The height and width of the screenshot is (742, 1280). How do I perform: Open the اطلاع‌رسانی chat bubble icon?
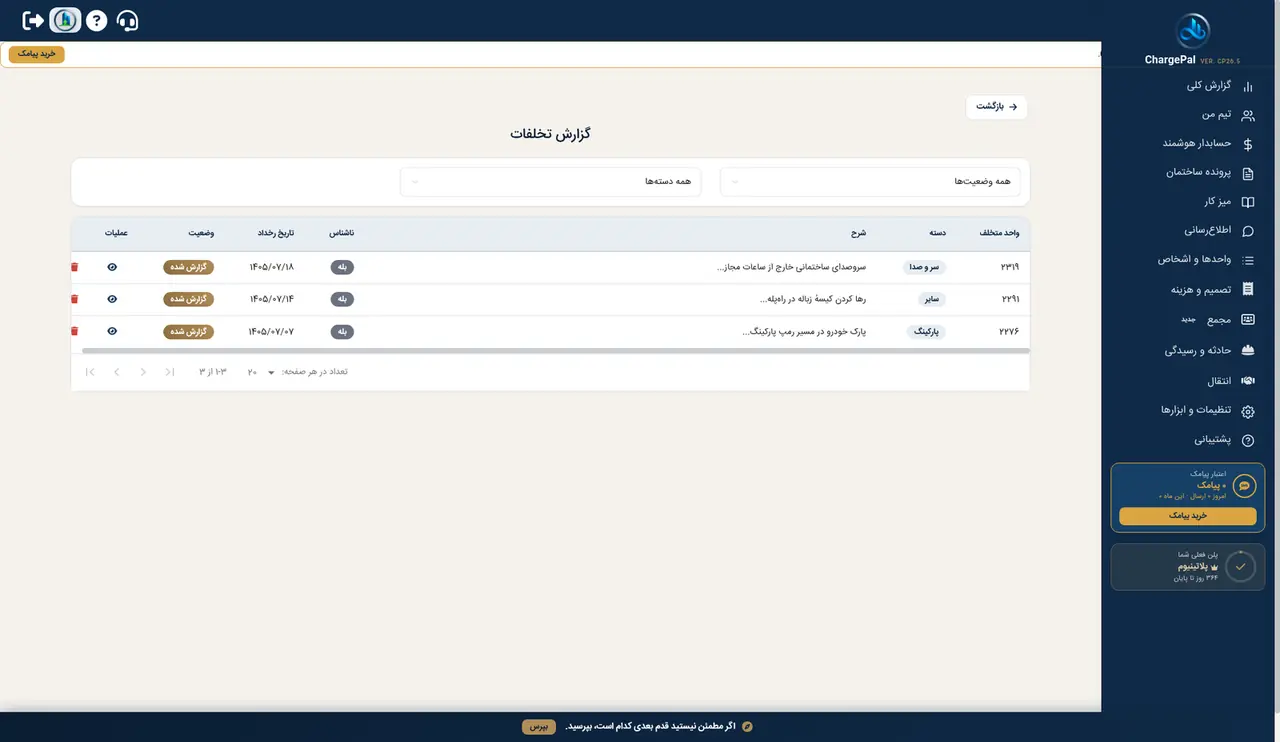tap(1247, 231)
